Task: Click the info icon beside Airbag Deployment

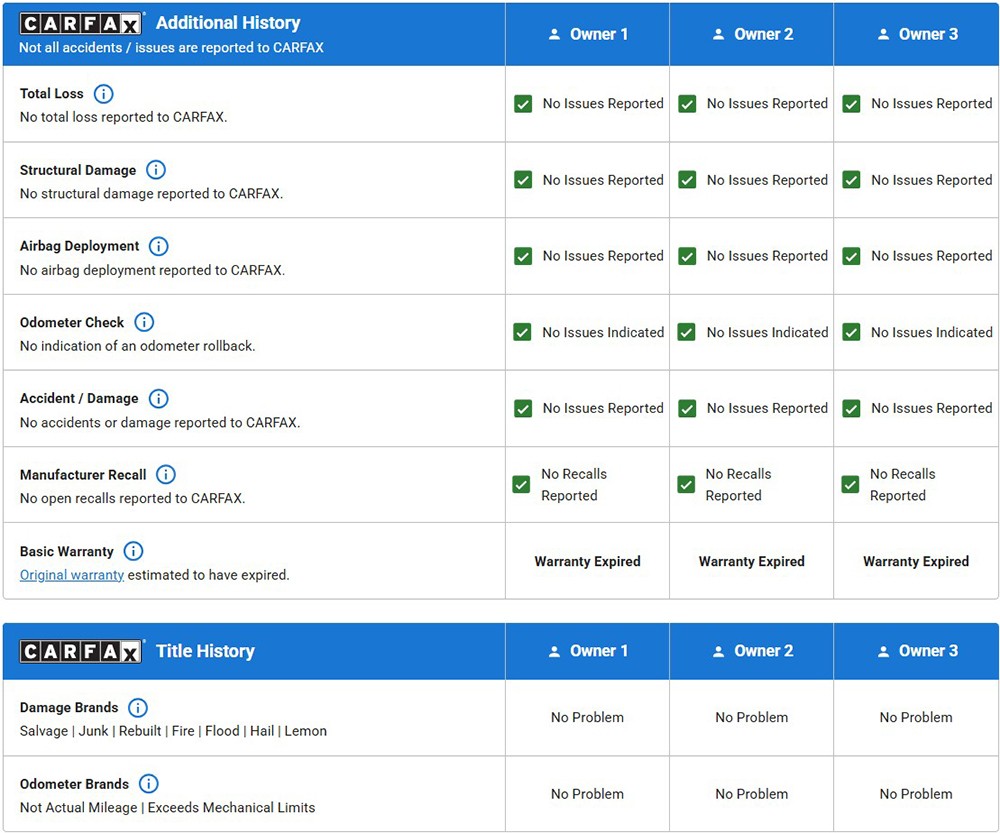Action: (159, 246)
